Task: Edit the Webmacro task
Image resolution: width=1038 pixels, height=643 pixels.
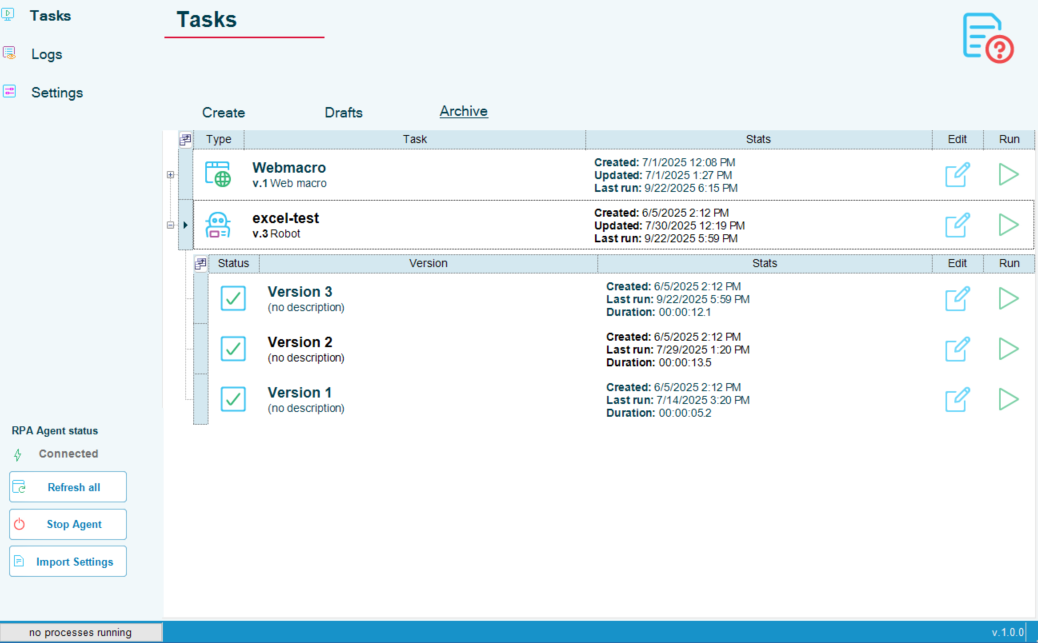Action: coord(957,175)
